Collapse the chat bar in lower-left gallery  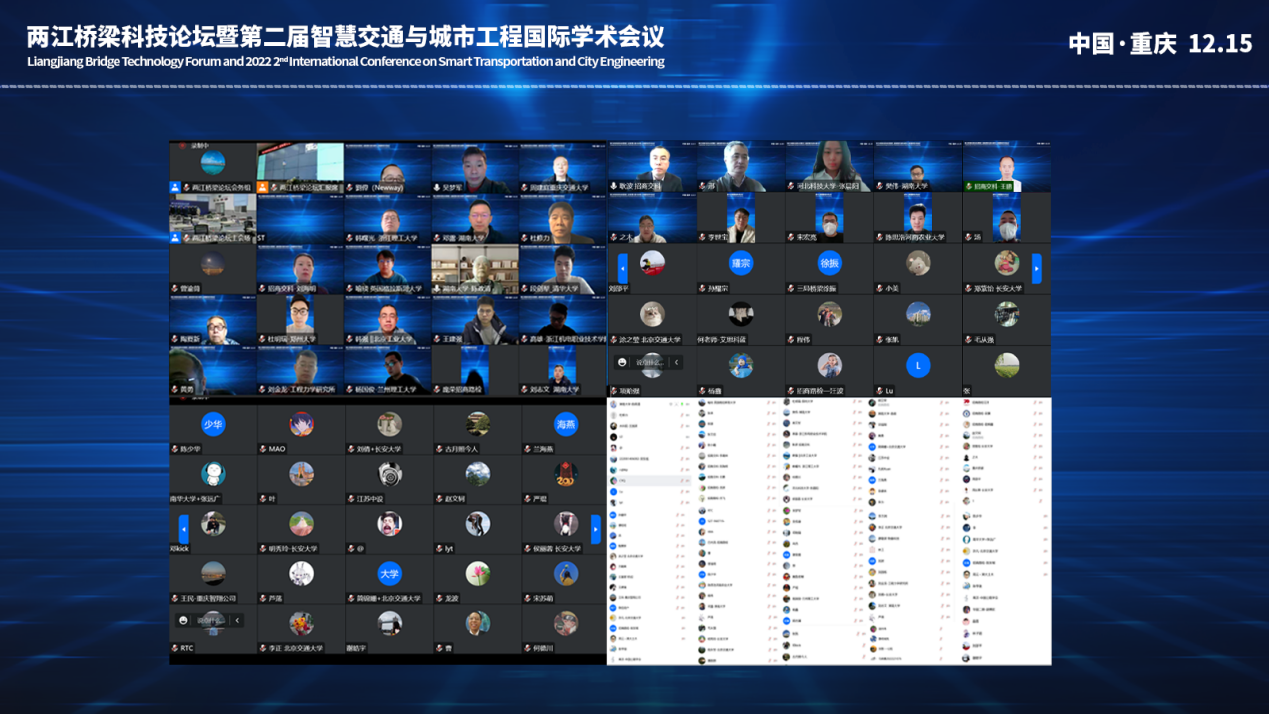click(x=237, y=620)
